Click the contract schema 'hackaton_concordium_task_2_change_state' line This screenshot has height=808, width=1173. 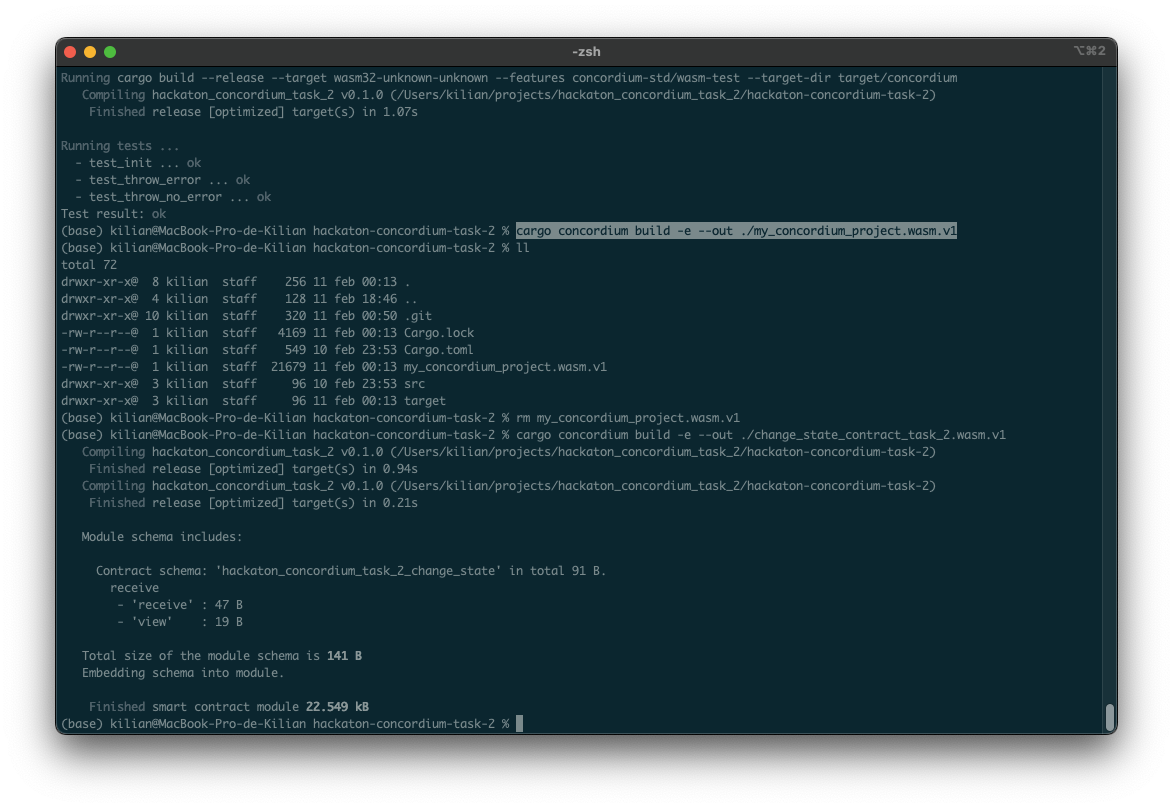click(x=351, y=571)
